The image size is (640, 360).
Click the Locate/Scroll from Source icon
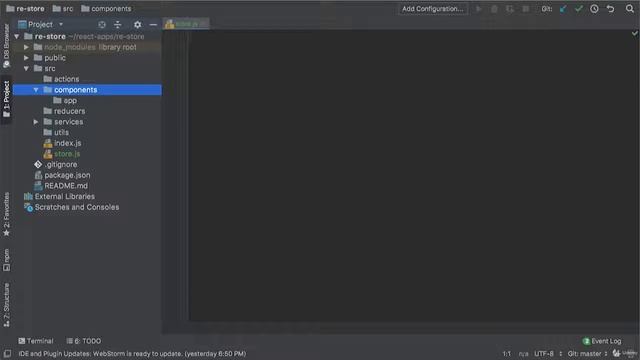(102, 25)
